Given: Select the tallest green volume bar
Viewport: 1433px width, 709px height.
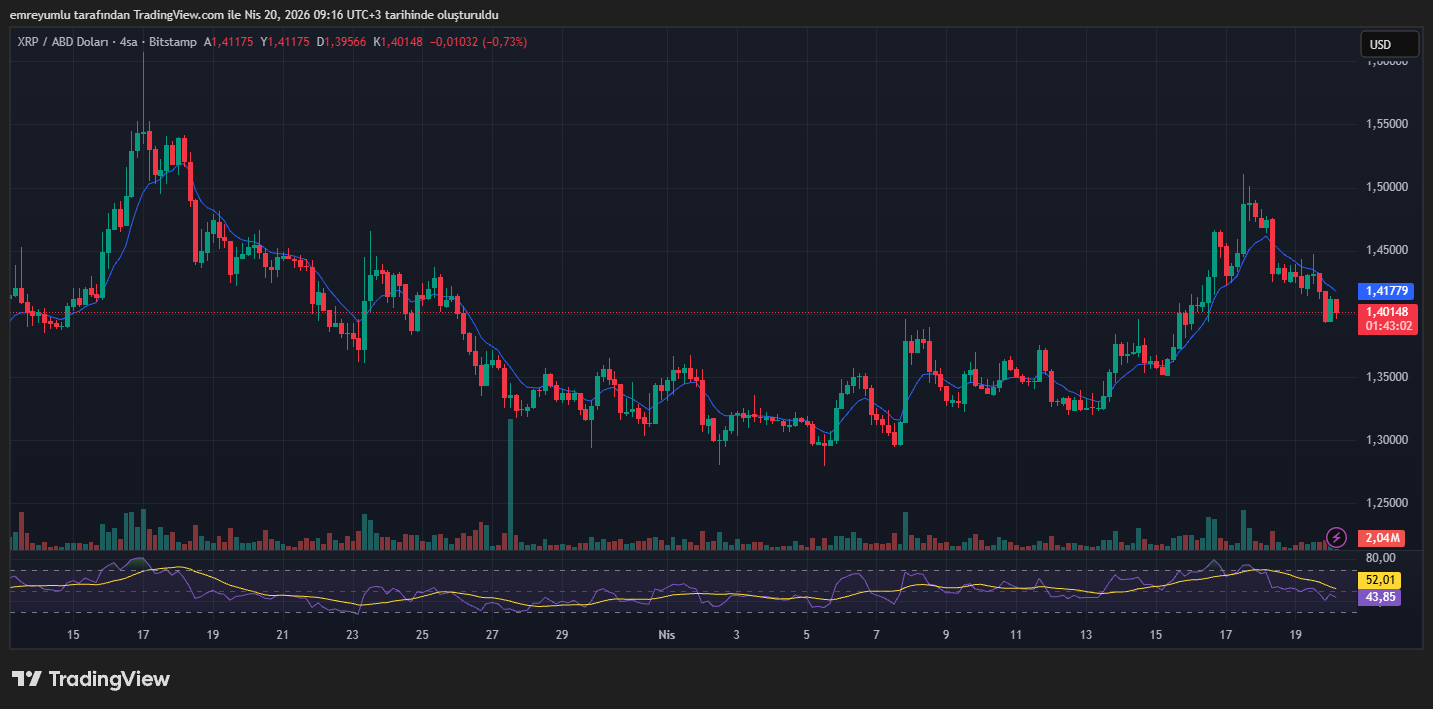Looking at the screenshot, I should (510, 490).
